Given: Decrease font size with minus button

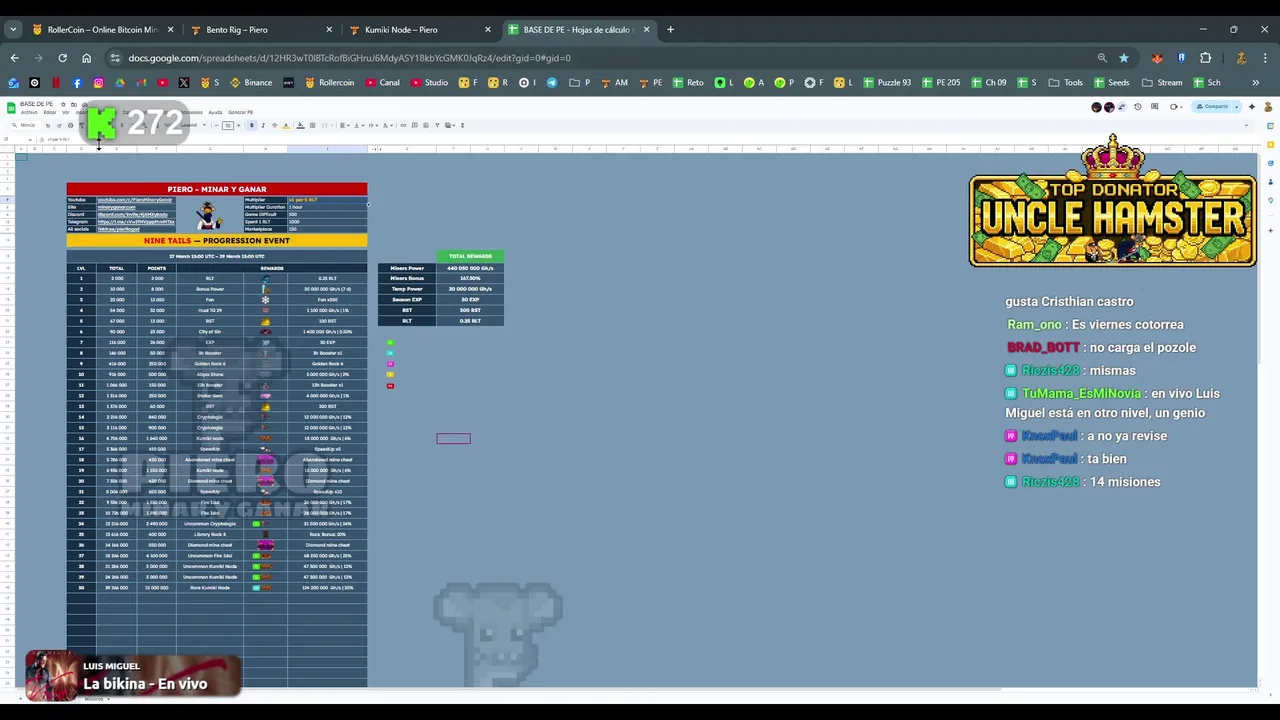Looking at the screenshot, I should click(x=216, y=125).
